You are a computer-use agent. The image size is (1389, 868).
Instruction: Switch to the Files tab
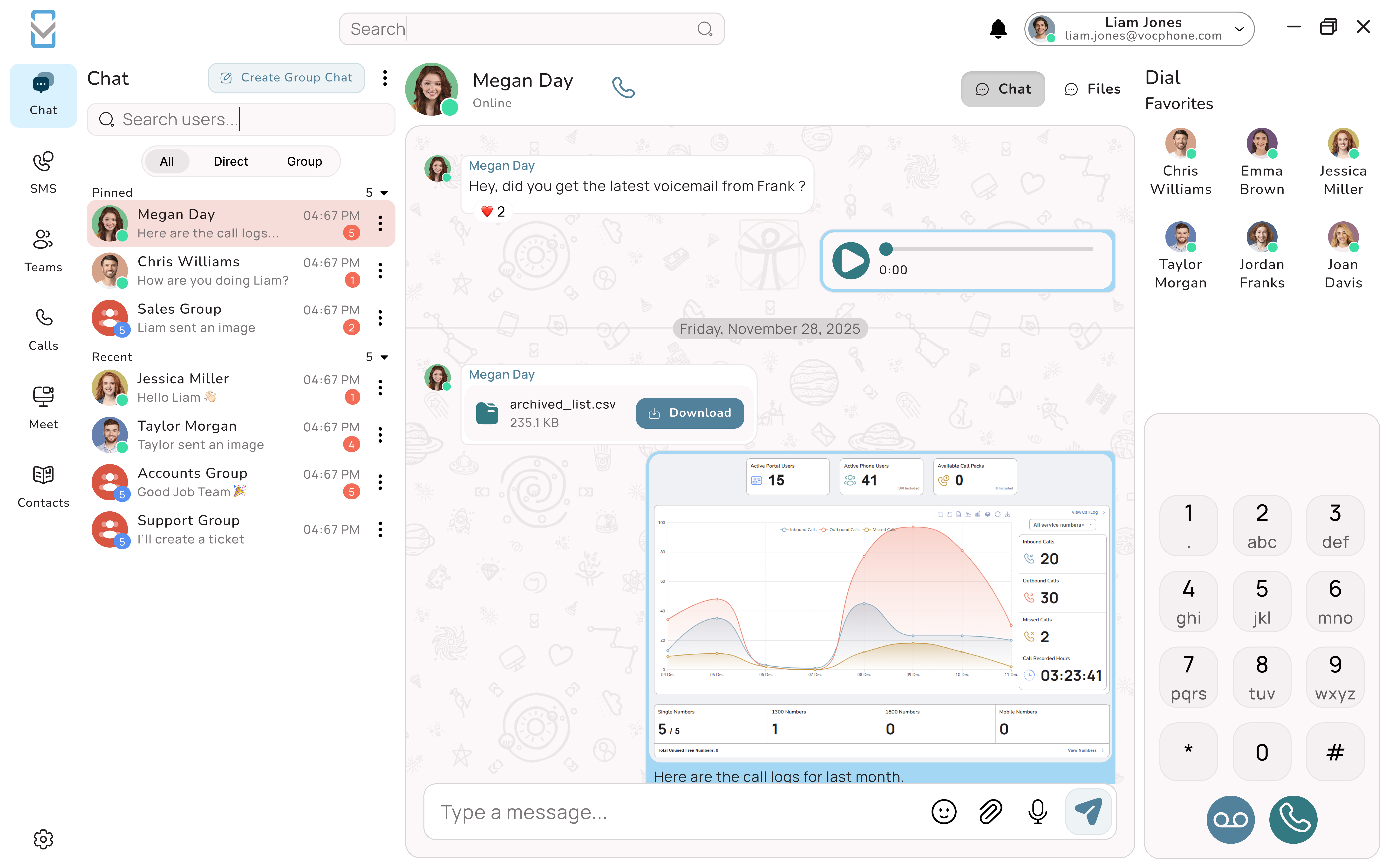1092,88
